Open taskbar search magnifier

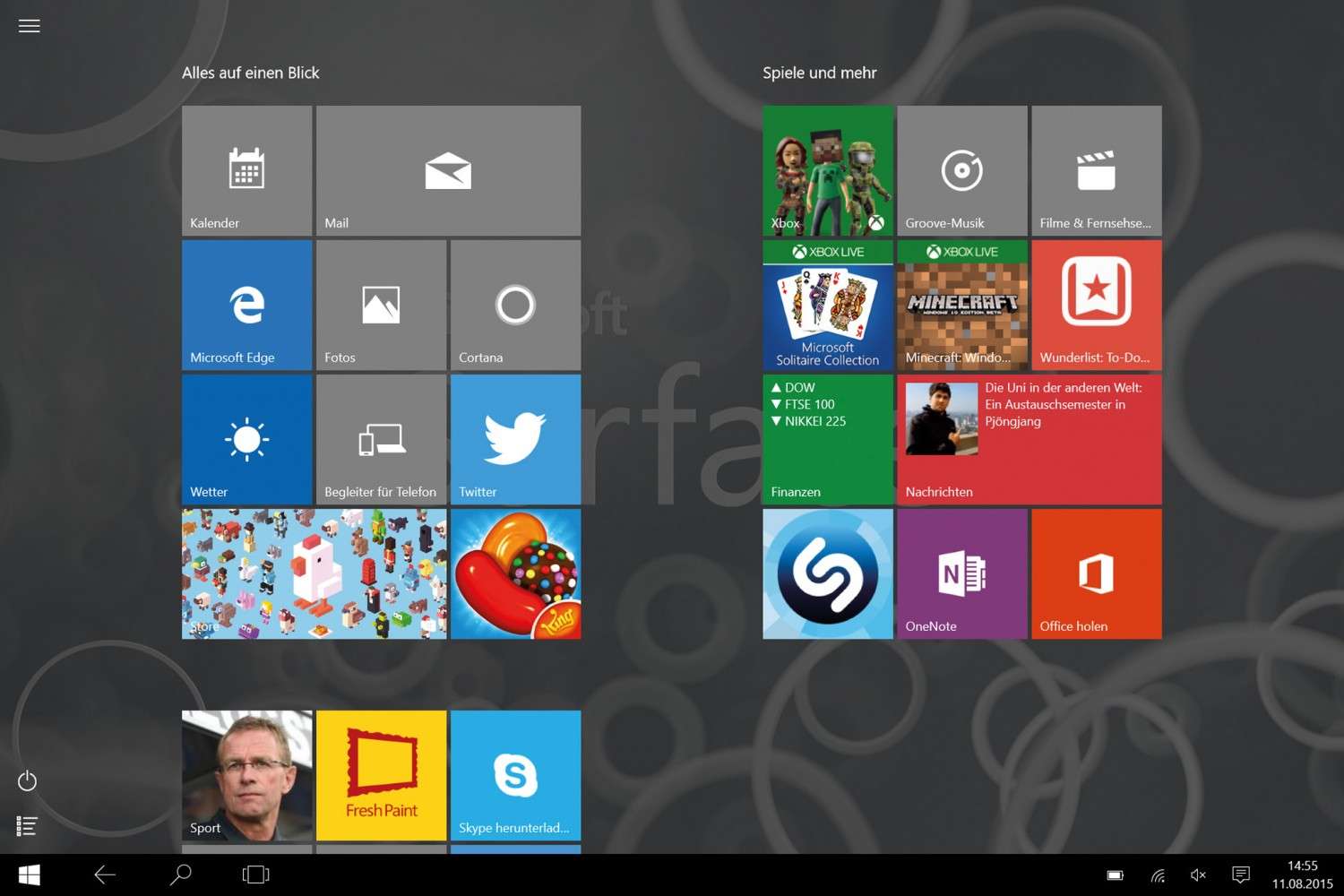[x=181, y=874]
